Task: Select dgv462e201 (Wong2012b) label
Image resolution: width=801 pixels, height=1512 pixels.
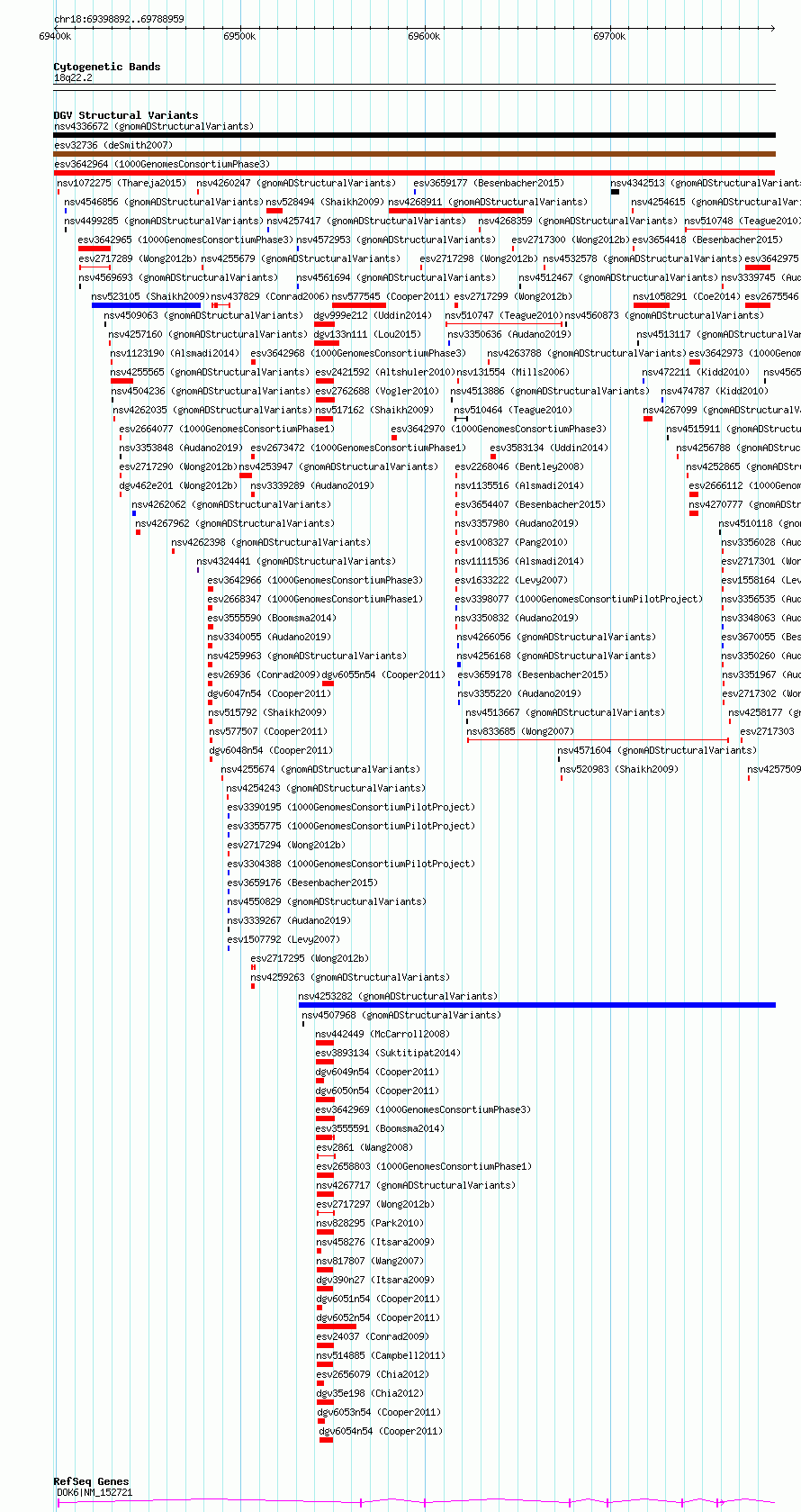Action: tap(178, 485)
